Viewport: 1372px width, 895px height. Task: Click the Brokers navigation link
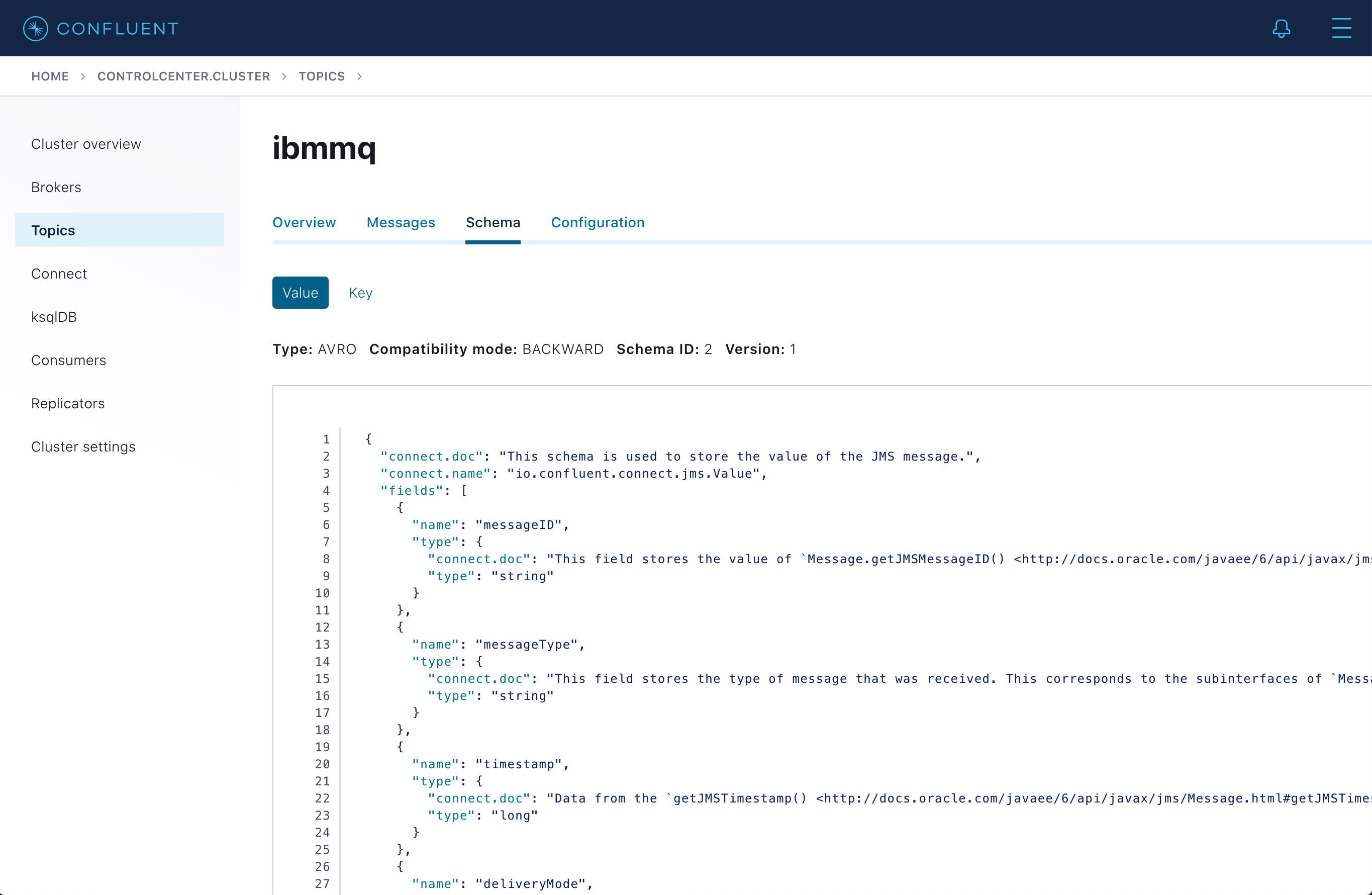coord(56,187)
